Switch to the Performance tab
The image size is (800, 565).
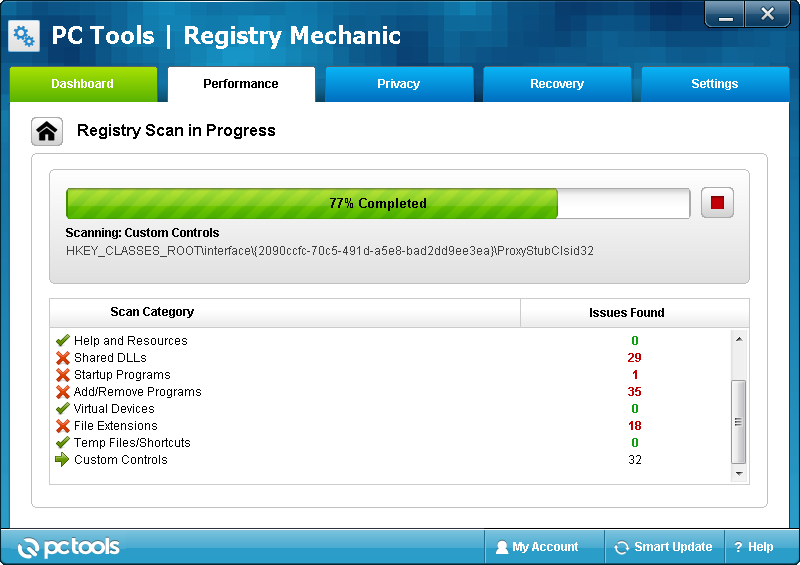pyautogui.click(x=241, y=84)
